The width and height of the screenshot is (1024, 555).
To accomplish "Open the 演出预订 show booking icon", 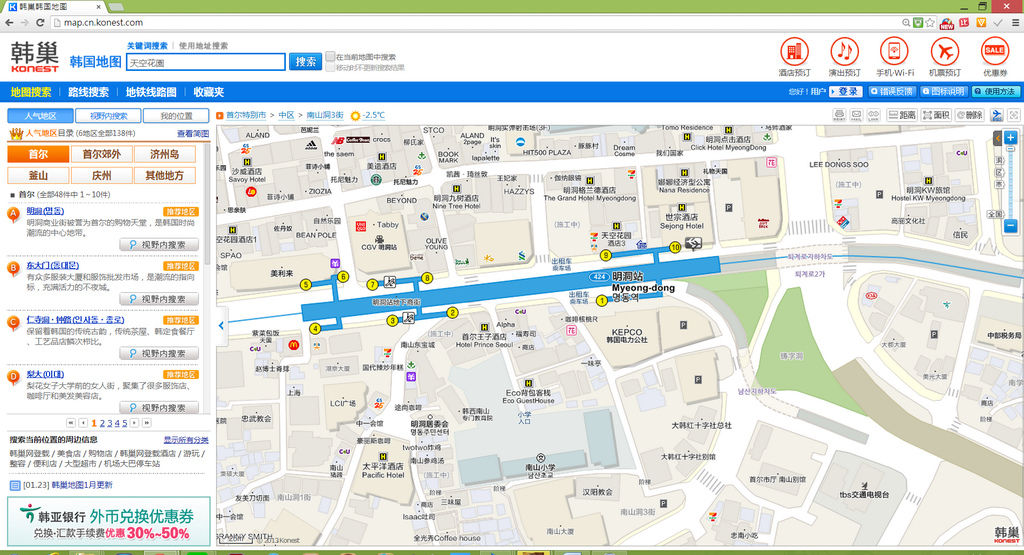I will (844, 52).
